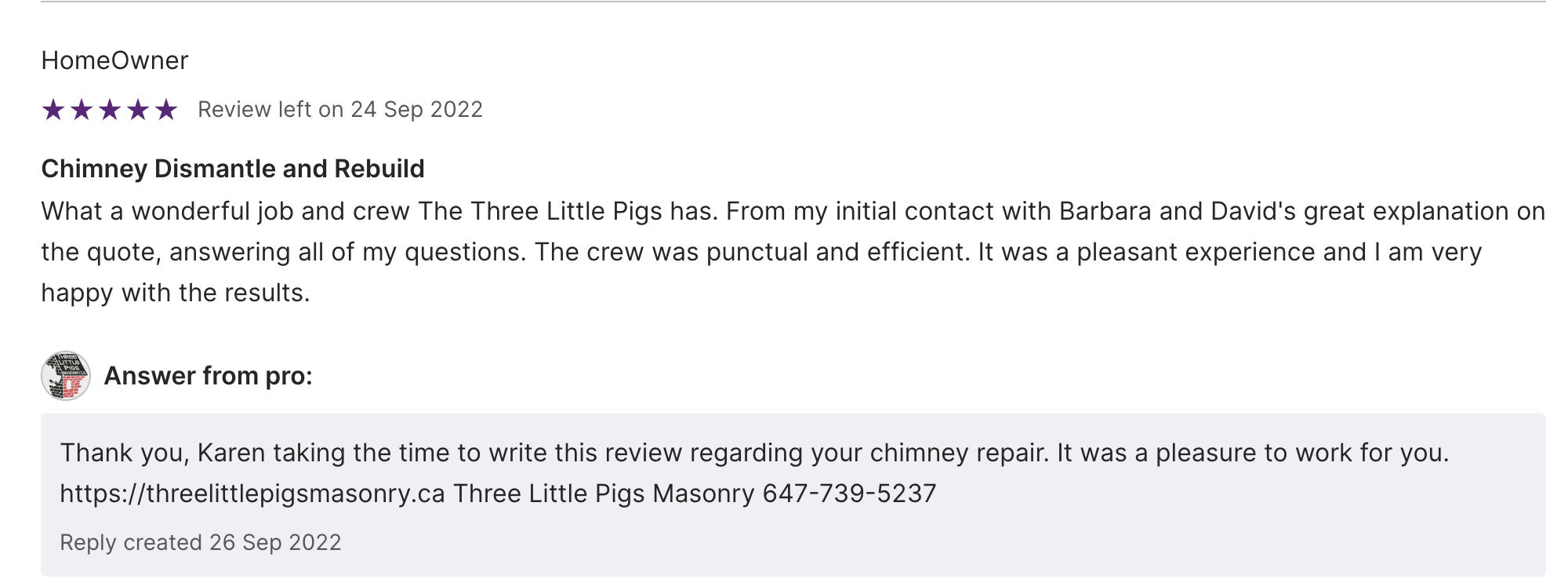Open the threelittlepigsmasonry.ca URL in the reply
The height and width of the screenshot is (579, 1568).
252,493
